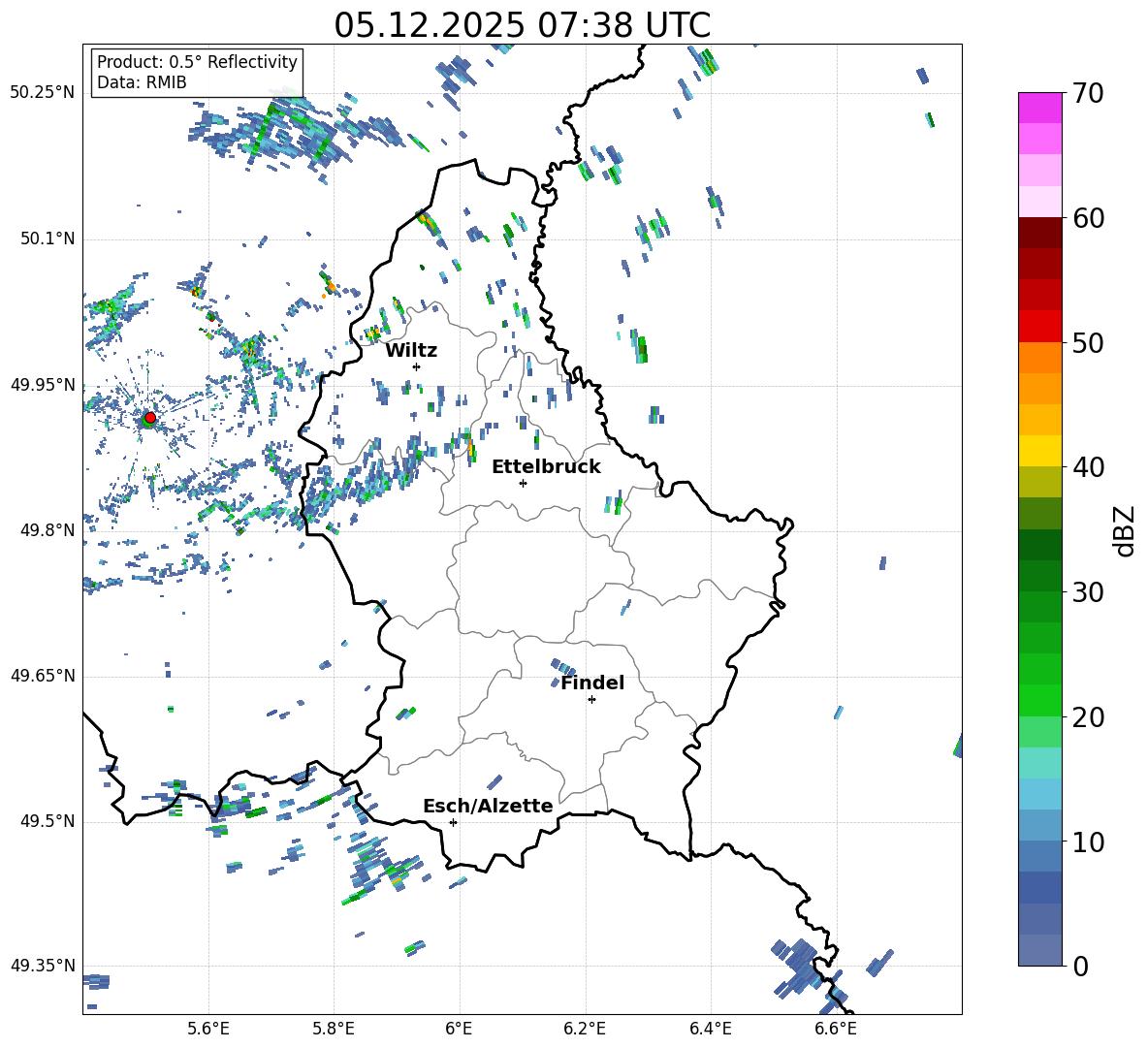
Task: Select the Wiltz city label
Action: 411,350
